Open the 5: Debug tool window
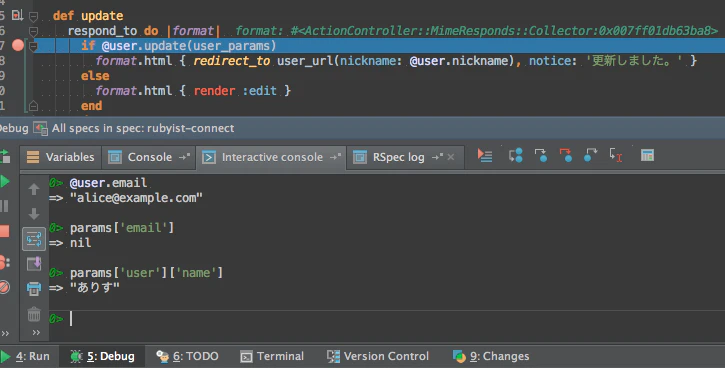The height and width of the screenshot is (368, 725). (103, 356)
